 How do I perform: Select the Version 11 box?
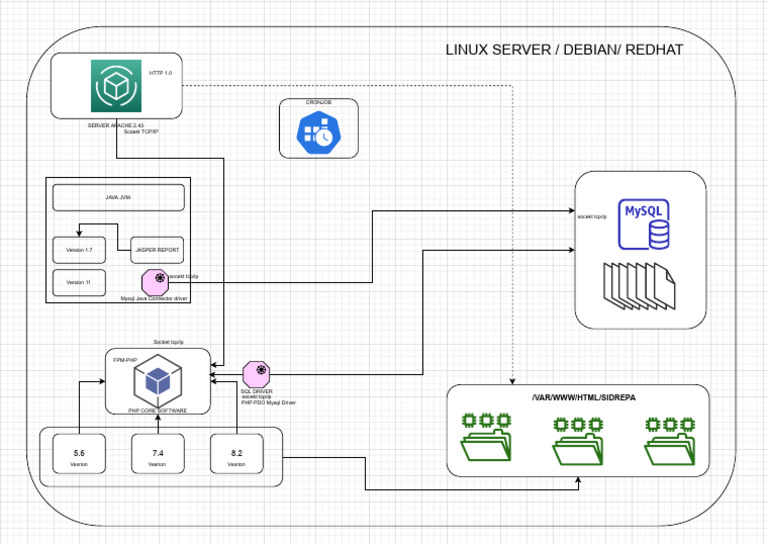point(79,283)
